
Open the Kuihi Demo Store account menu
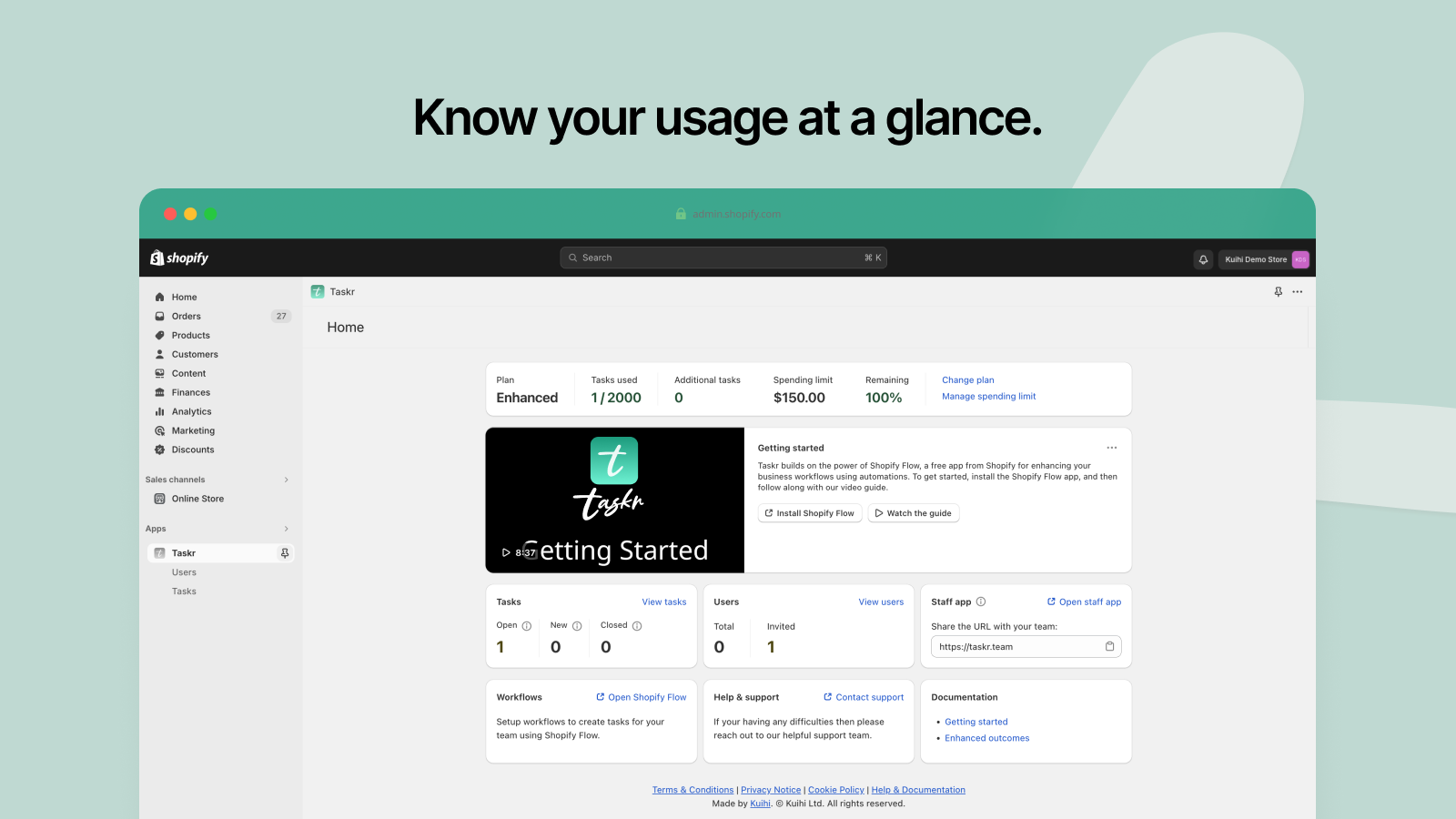[1265, 259]
